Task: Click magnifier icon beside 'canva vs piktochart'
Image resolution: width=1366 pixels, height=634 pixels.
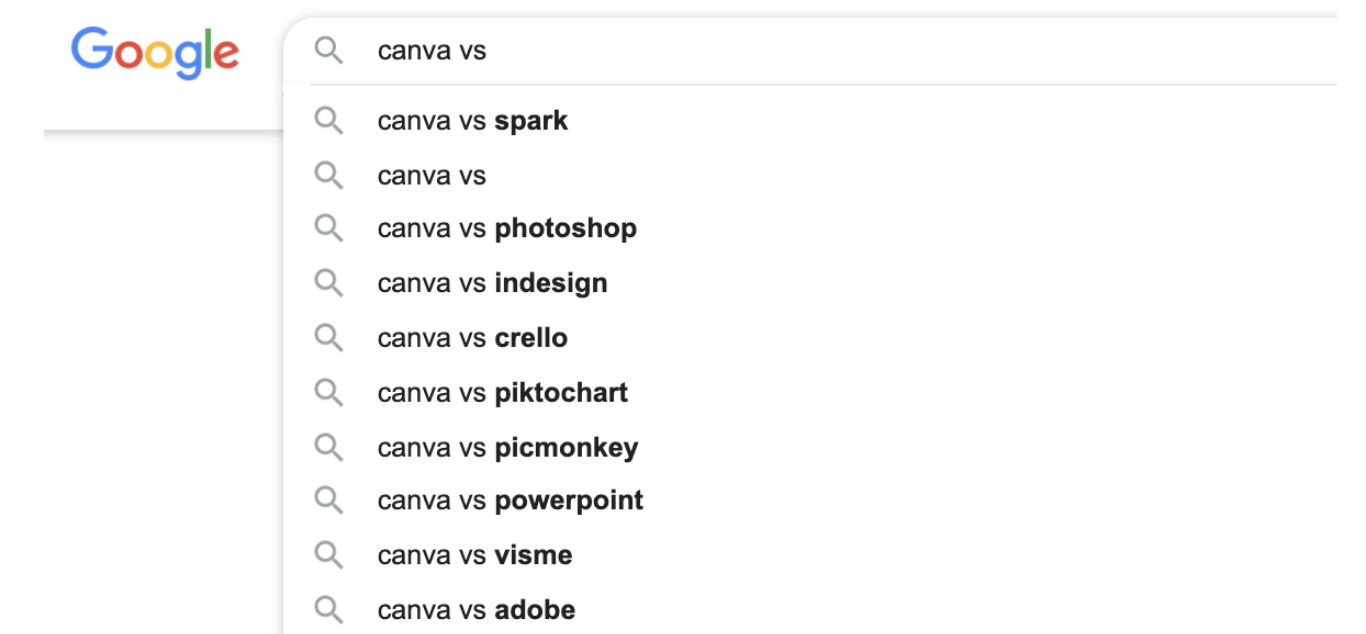Action: click(329, 392)
